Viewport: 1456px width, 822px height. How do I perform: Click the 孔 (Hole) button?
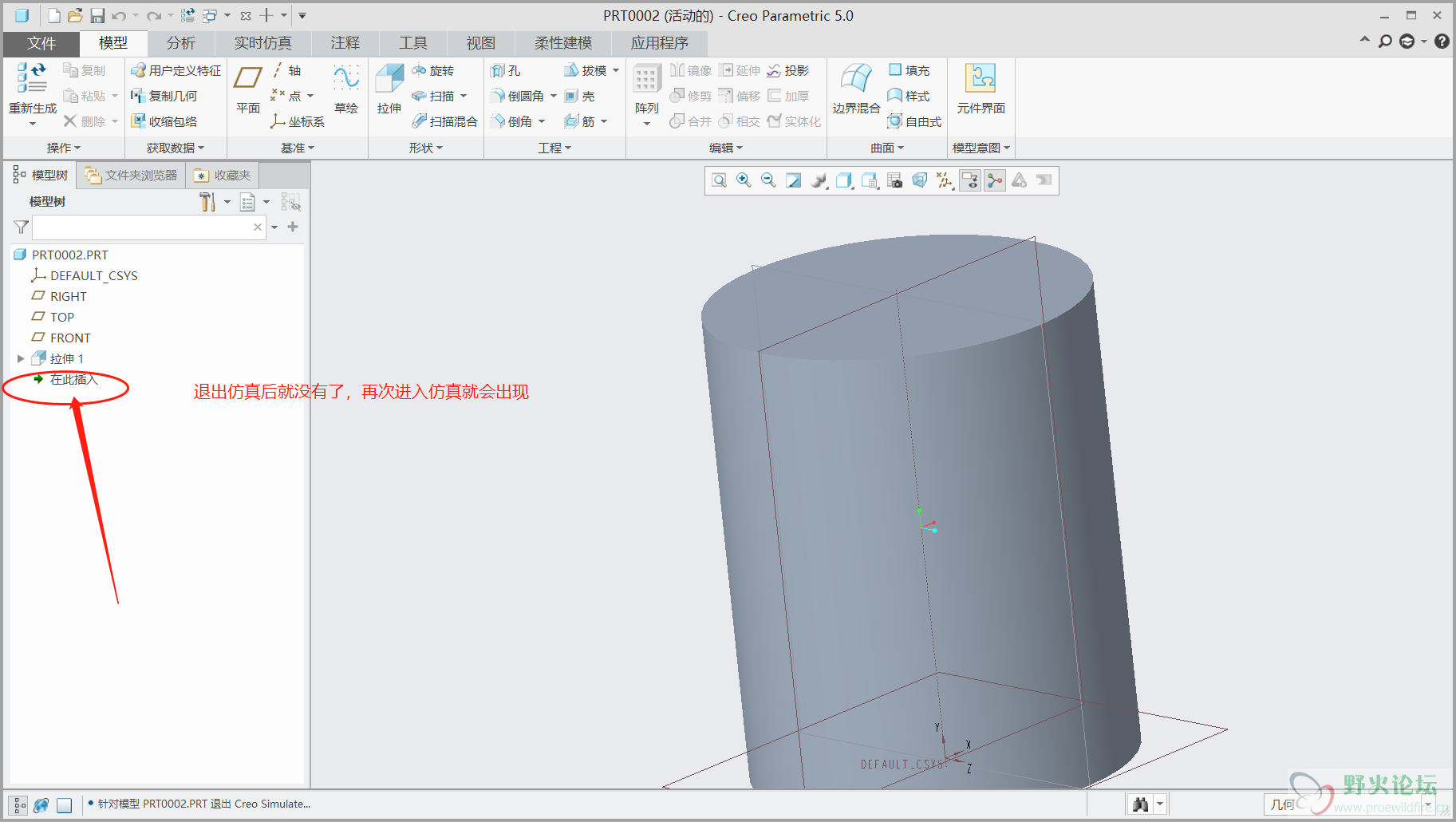click(506, 71)
